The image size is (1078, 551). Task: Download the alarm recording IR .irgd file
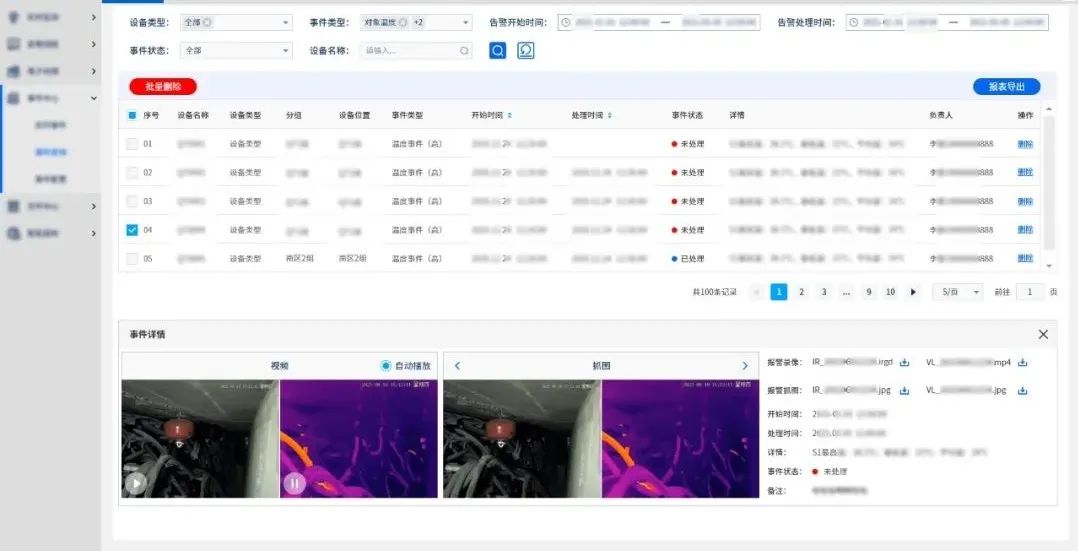904,362
